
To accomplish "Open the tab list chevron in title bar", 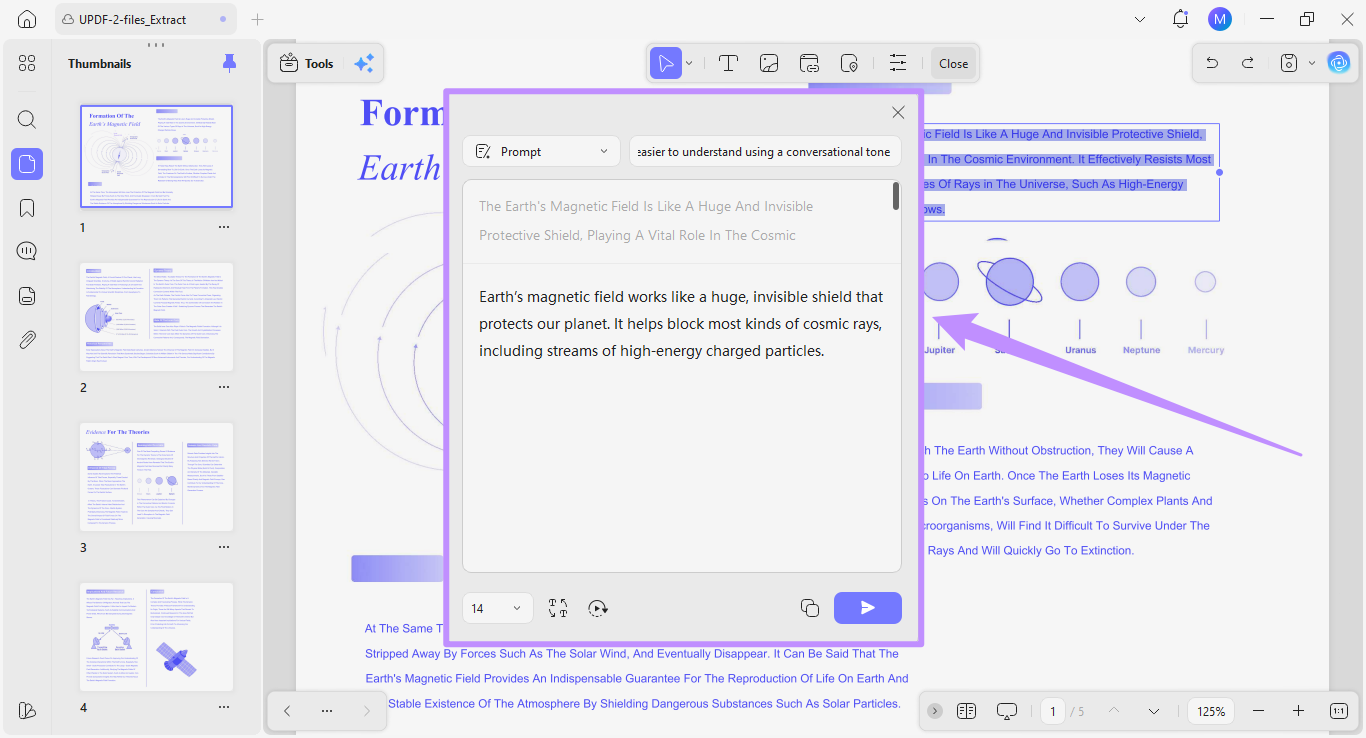I will coord(1141,19).
